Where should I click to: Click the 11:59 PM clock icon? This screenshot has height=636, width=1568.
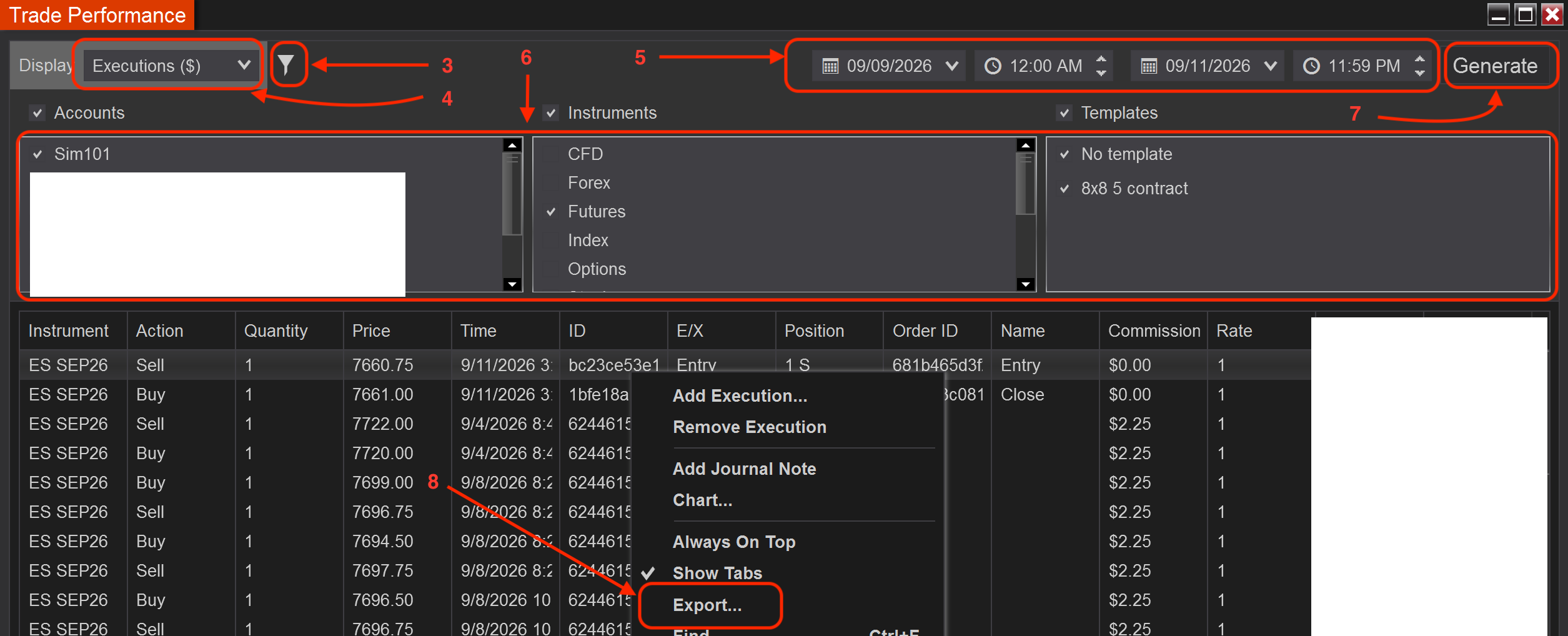1311,66
